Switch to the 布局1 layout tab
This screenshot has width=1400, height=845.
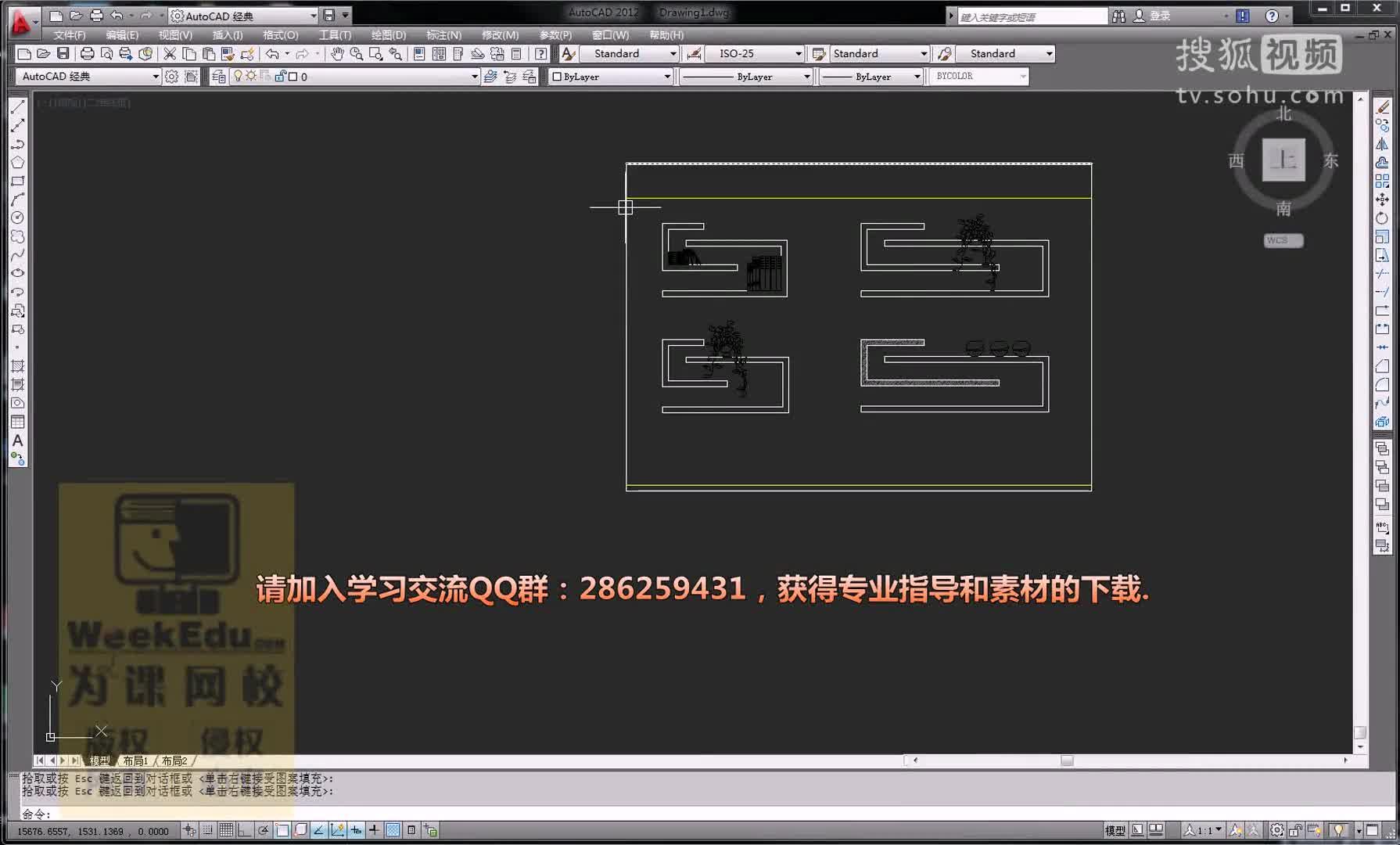(135, 760)
